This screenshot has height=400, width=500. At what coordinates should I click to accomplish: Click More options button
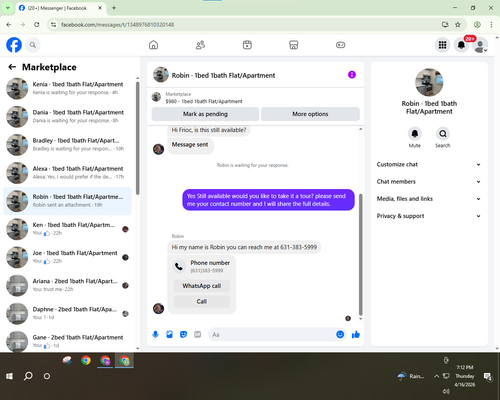[310, 114]
